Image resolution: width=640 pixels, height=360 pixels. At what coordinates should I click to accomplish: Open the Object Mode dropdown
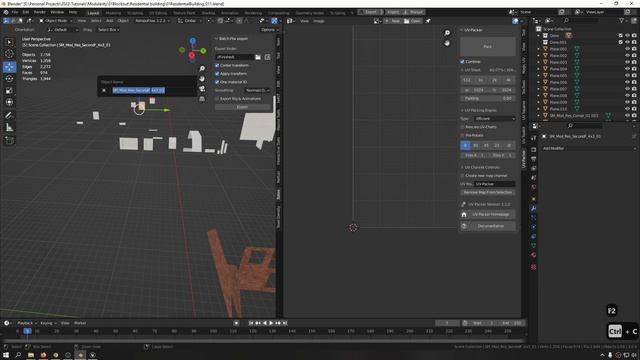click(56, 21)
